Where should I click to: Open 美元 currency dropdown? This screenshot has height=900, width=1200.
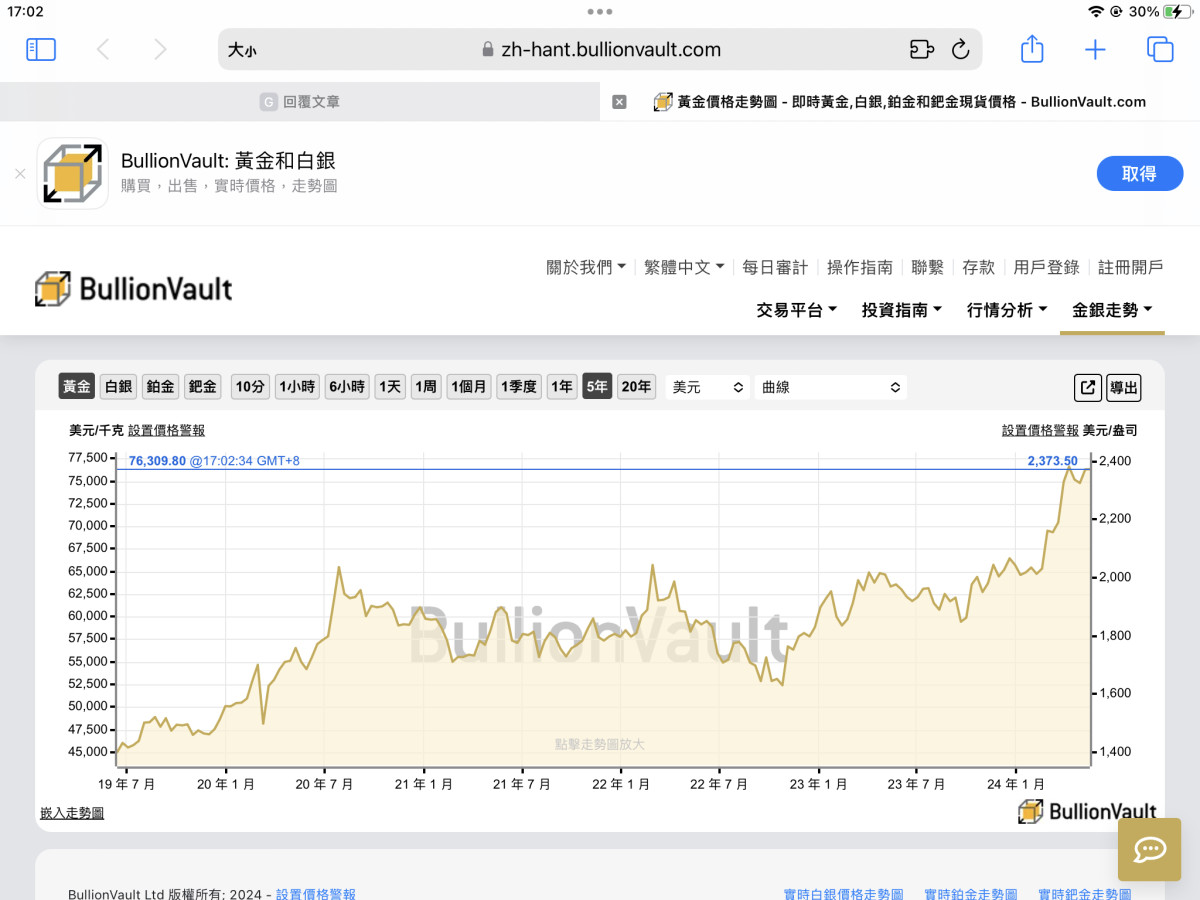[708, 387]
